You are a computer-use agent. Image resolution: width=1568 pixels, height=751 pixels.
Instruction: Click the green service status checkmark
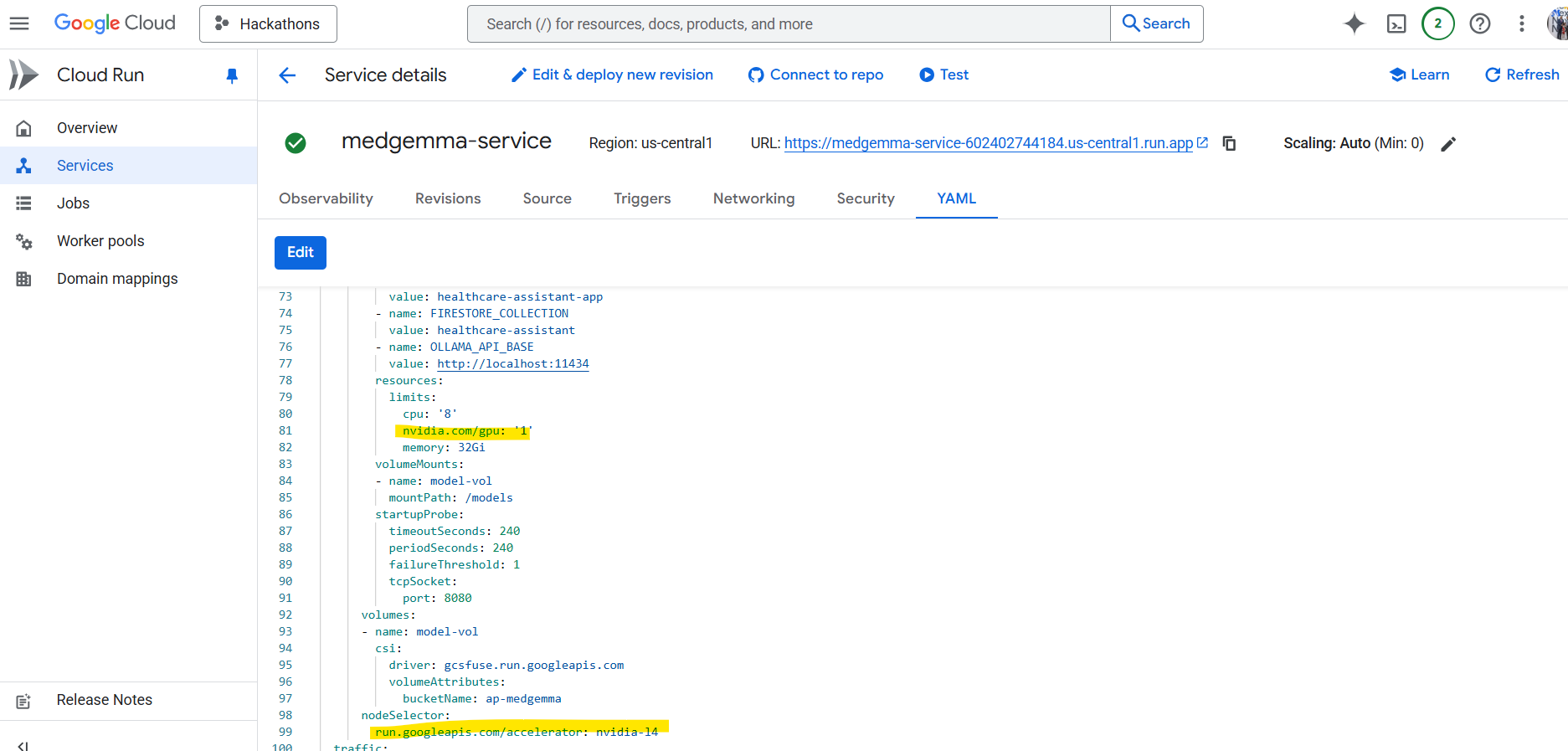(296, 143)
